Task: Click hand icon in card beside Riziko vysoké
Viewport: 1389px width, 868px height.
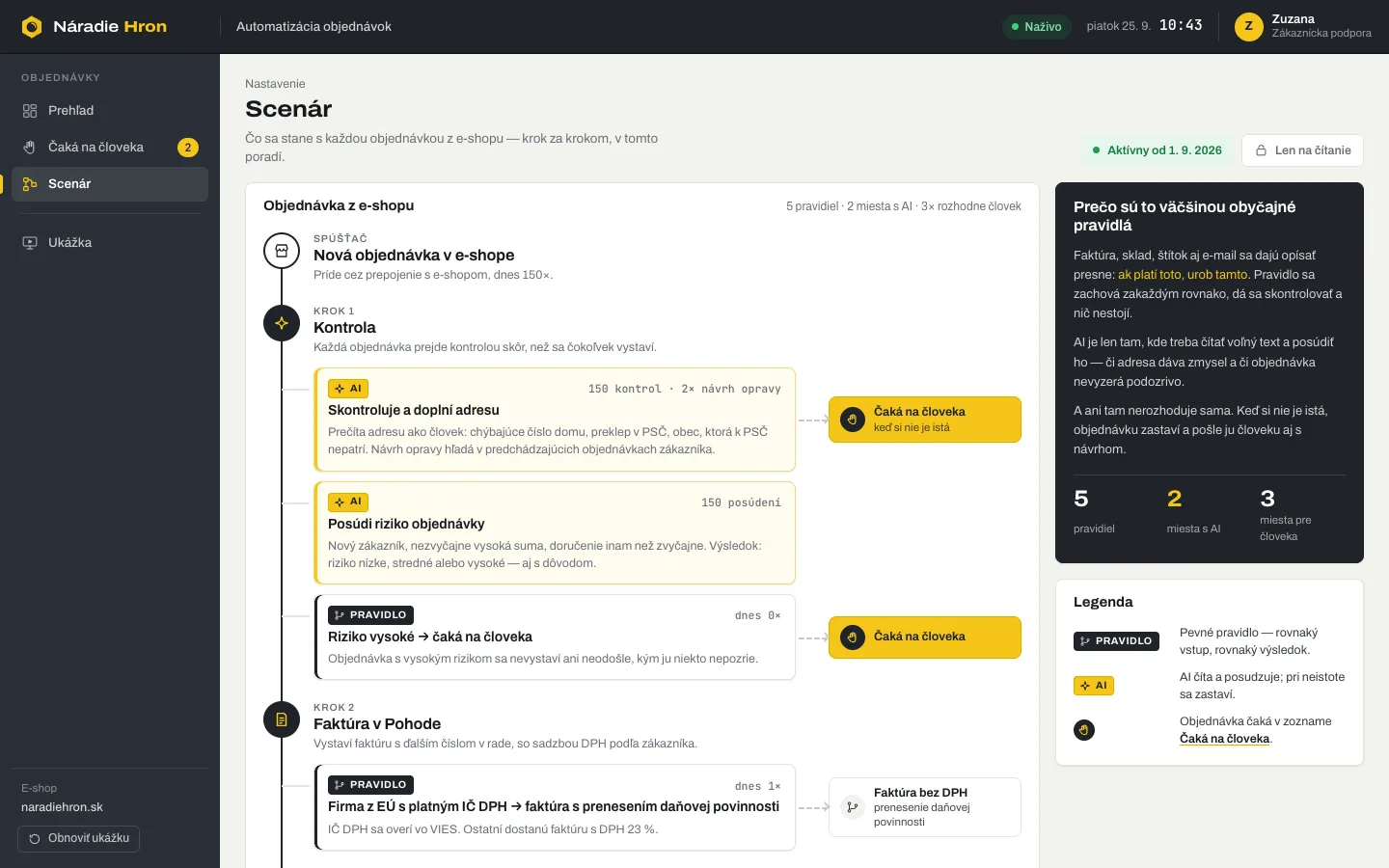Action: pos(853,637)
